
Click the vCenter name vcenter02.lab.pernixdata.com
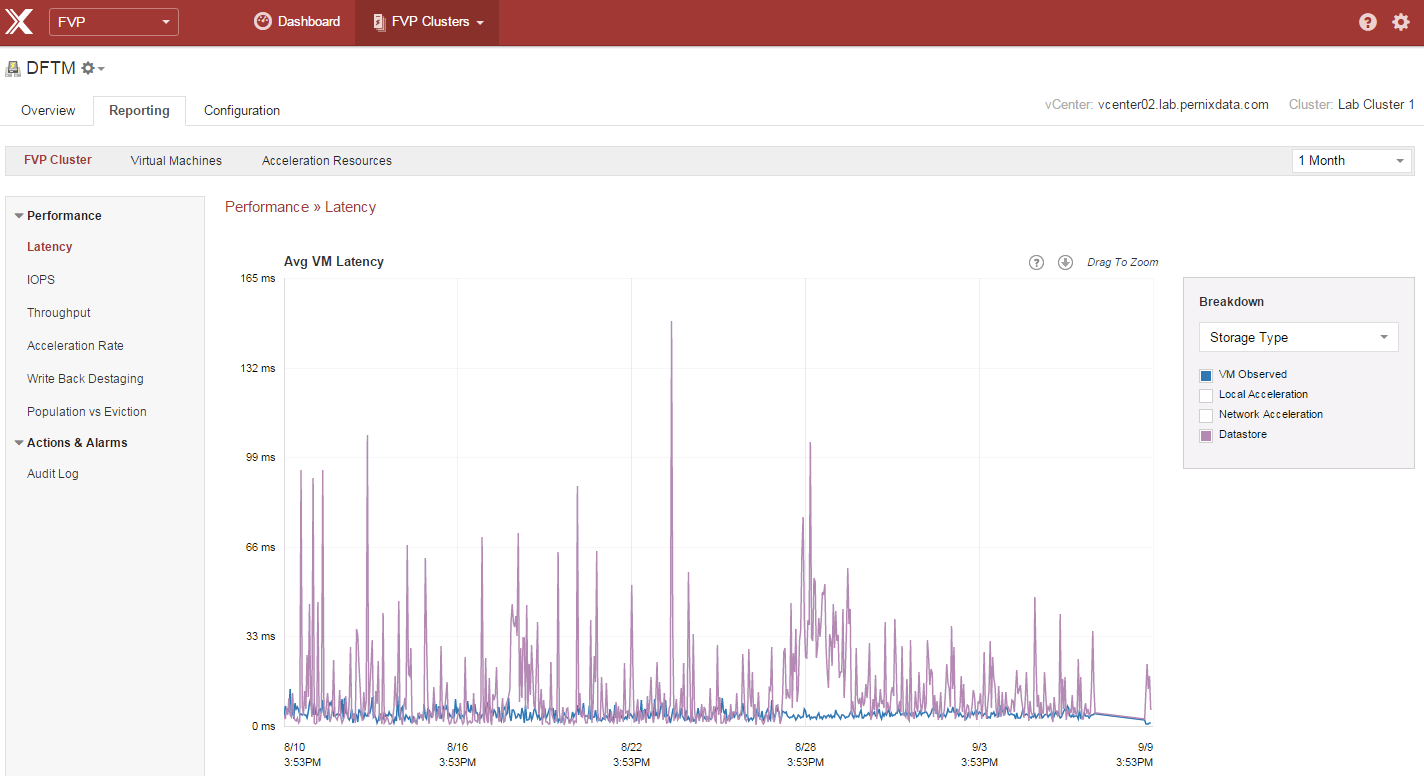pos(1183,105)
